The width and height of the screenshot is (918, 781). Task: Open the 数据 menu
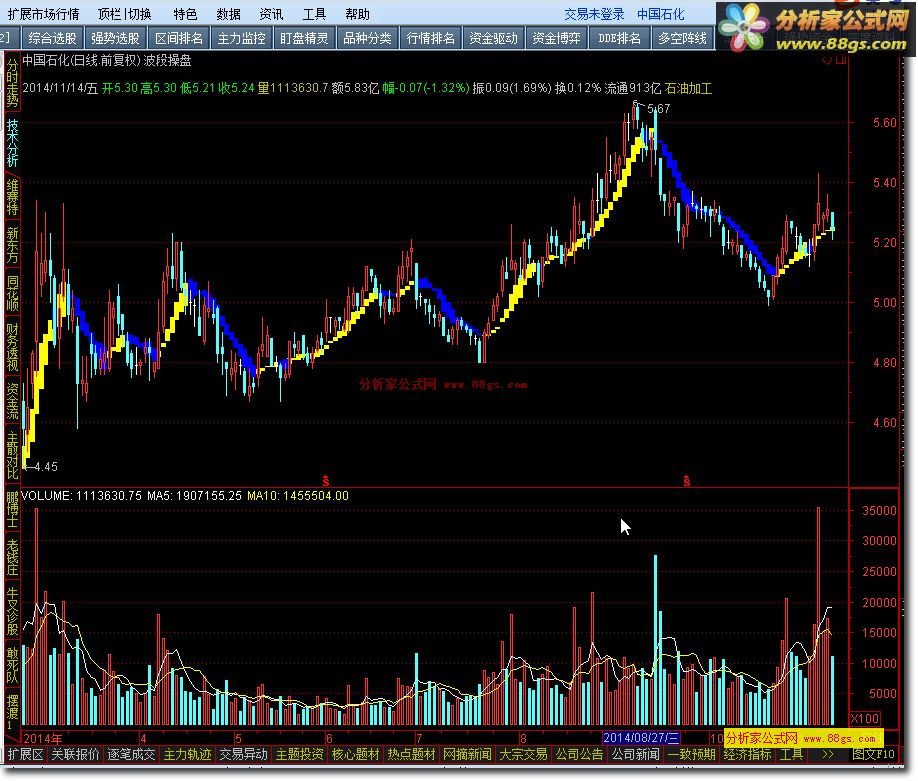[x=228, y=13]
